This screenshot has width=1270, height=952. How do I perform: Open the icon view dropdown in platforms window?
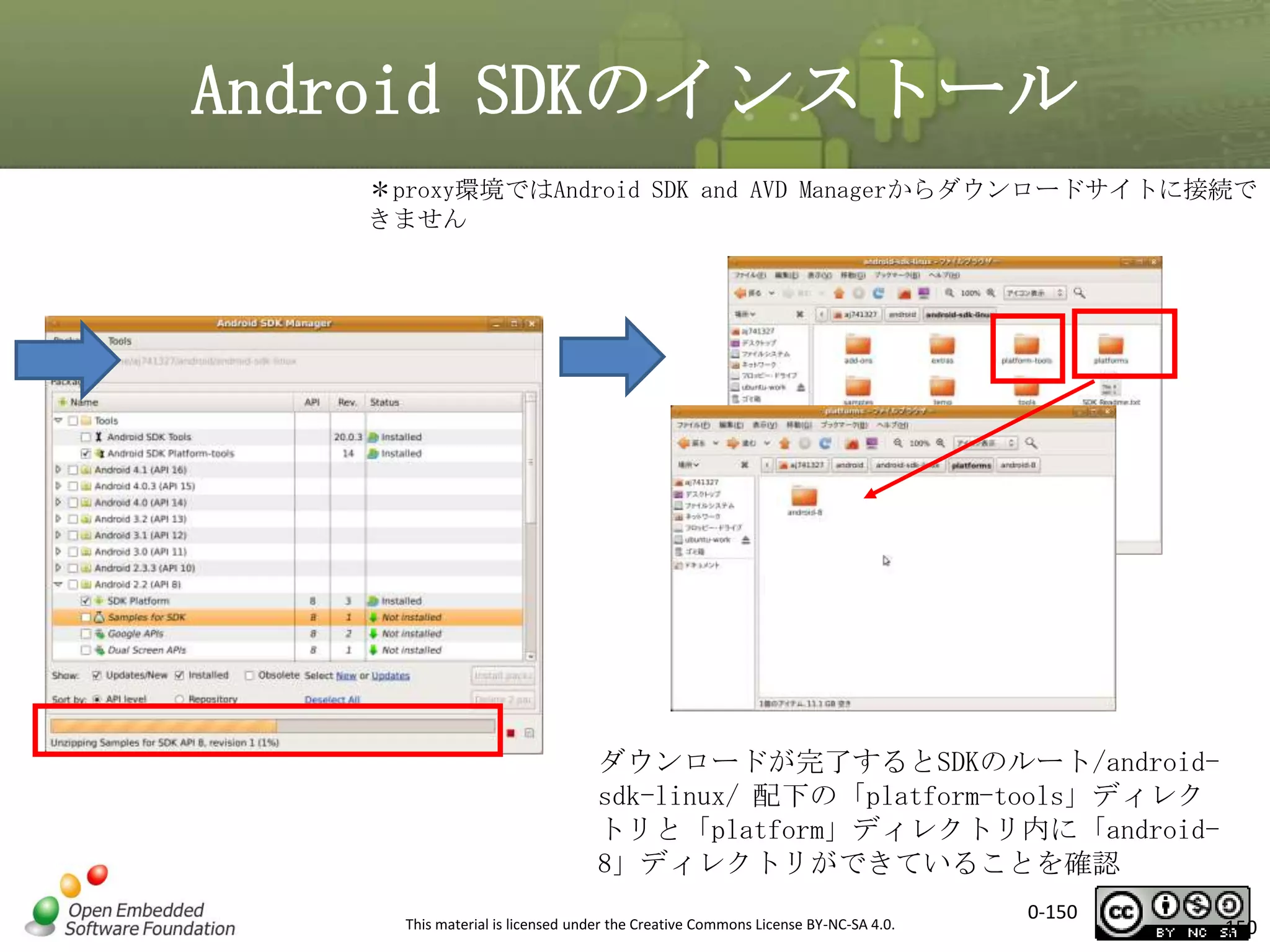(x=986, y=443)
